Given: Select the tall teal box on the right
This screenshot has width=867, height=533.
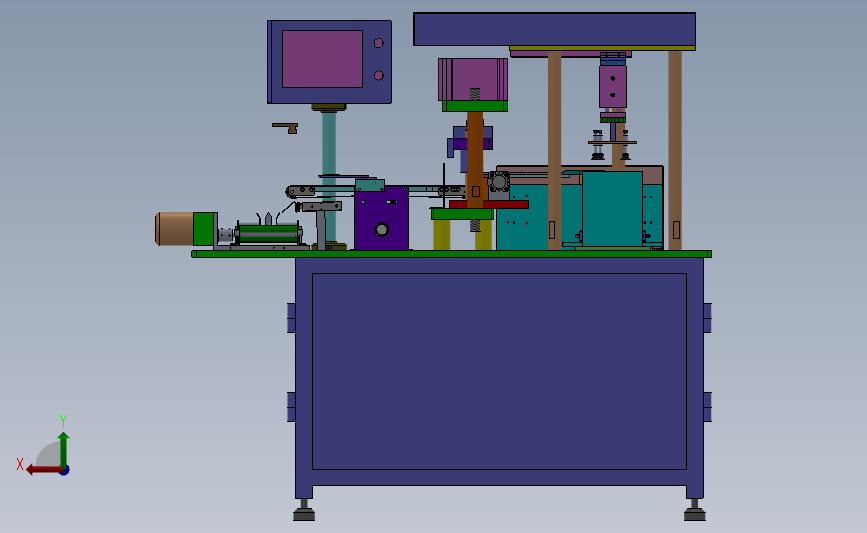Looking at the screenshot, I should pos(612,208).
